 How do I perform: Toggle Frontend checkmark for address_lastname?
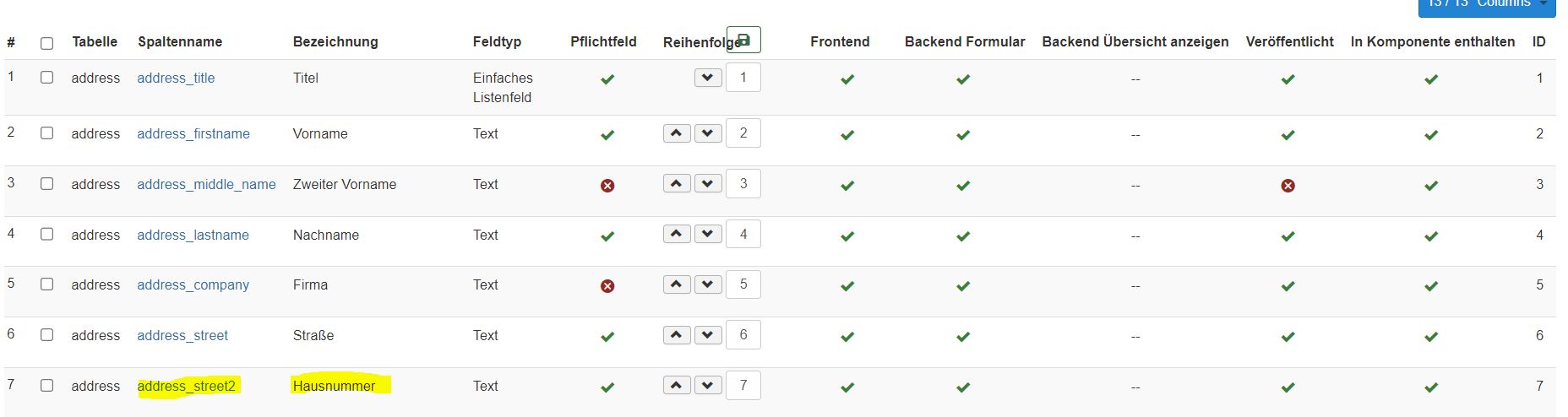point(847,236)
